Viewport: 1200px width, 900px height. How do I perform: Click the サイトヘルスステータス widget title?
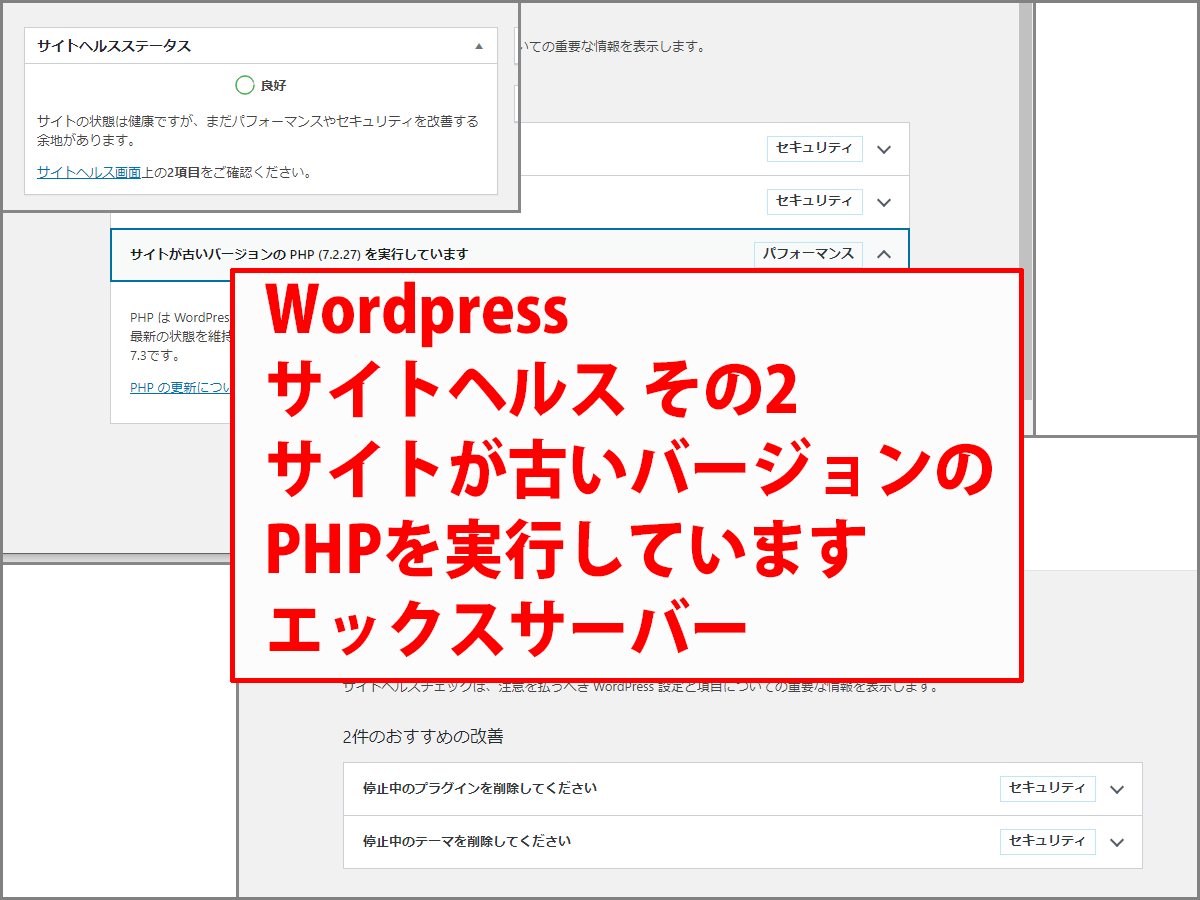114,46
